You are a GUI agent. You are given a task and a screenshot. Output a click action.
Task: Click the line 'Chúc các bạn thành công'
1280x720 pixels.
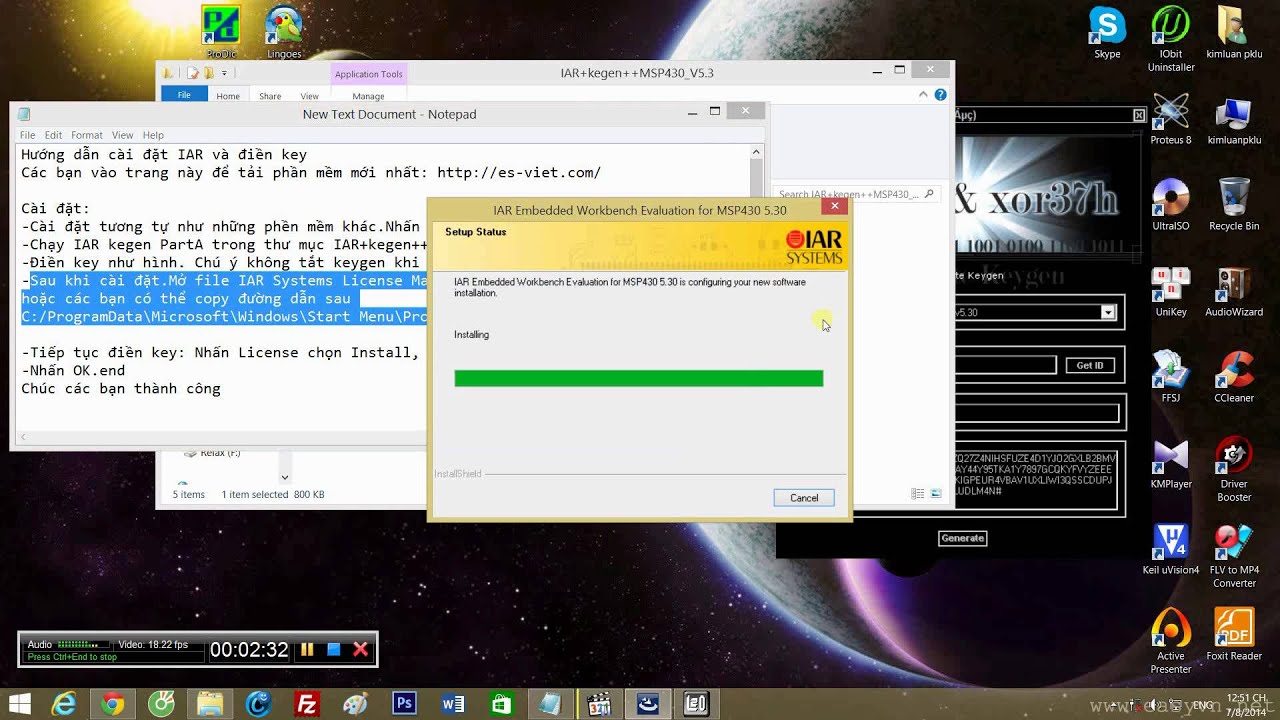point(121,389)
